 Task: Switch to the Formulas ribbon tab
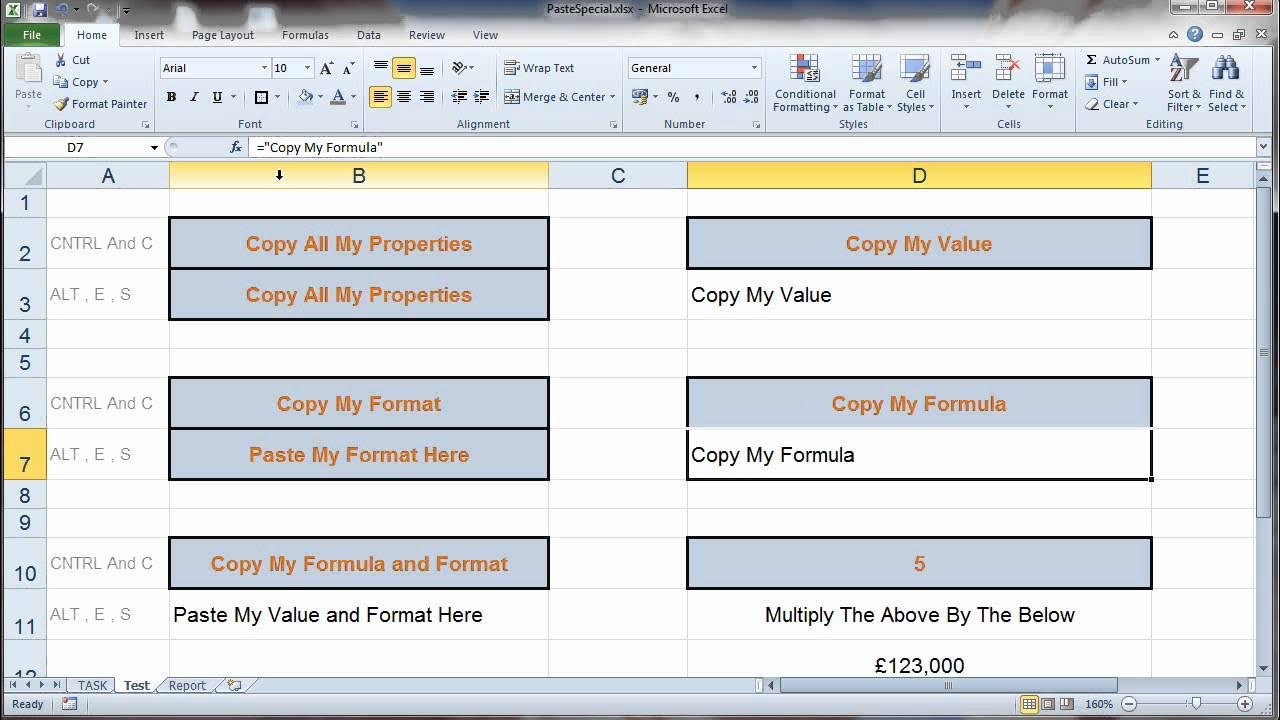(x=305, y=34)
